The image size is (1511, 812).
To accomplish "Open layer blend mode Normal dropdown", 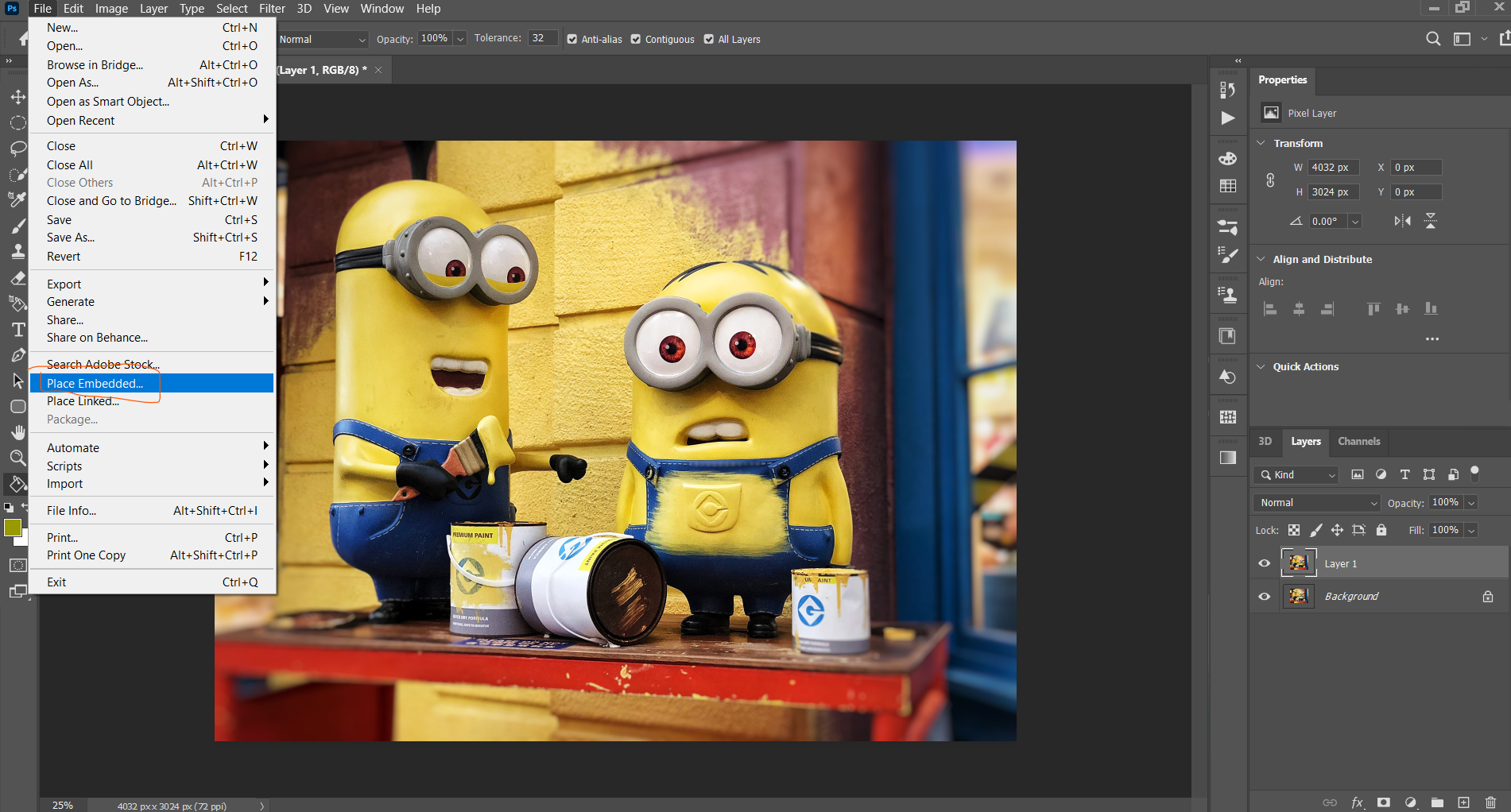I will pyautogui.click(x=1317, y=502).
